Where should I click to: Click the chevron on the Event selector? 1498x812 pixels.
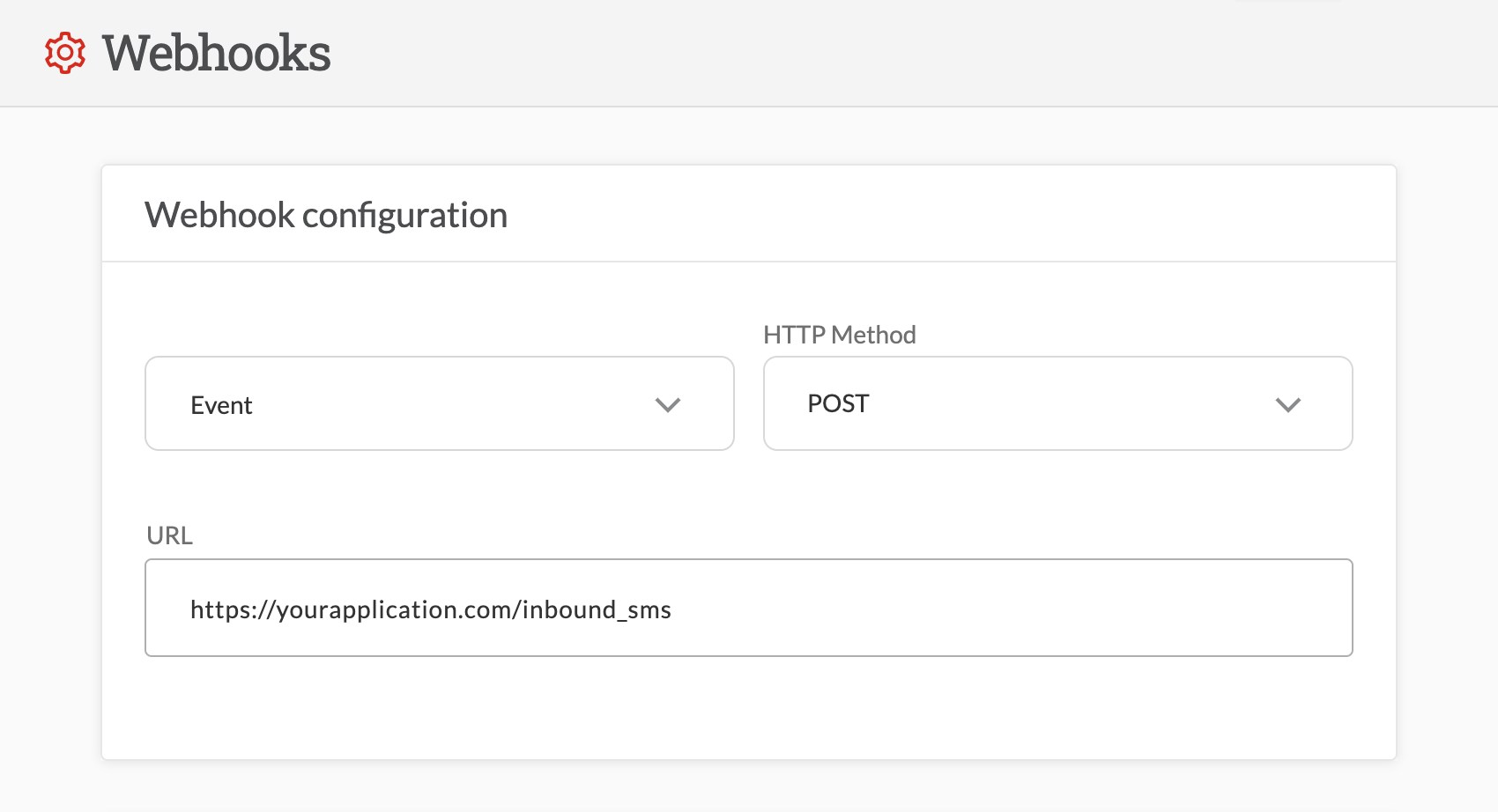(668, 404)
